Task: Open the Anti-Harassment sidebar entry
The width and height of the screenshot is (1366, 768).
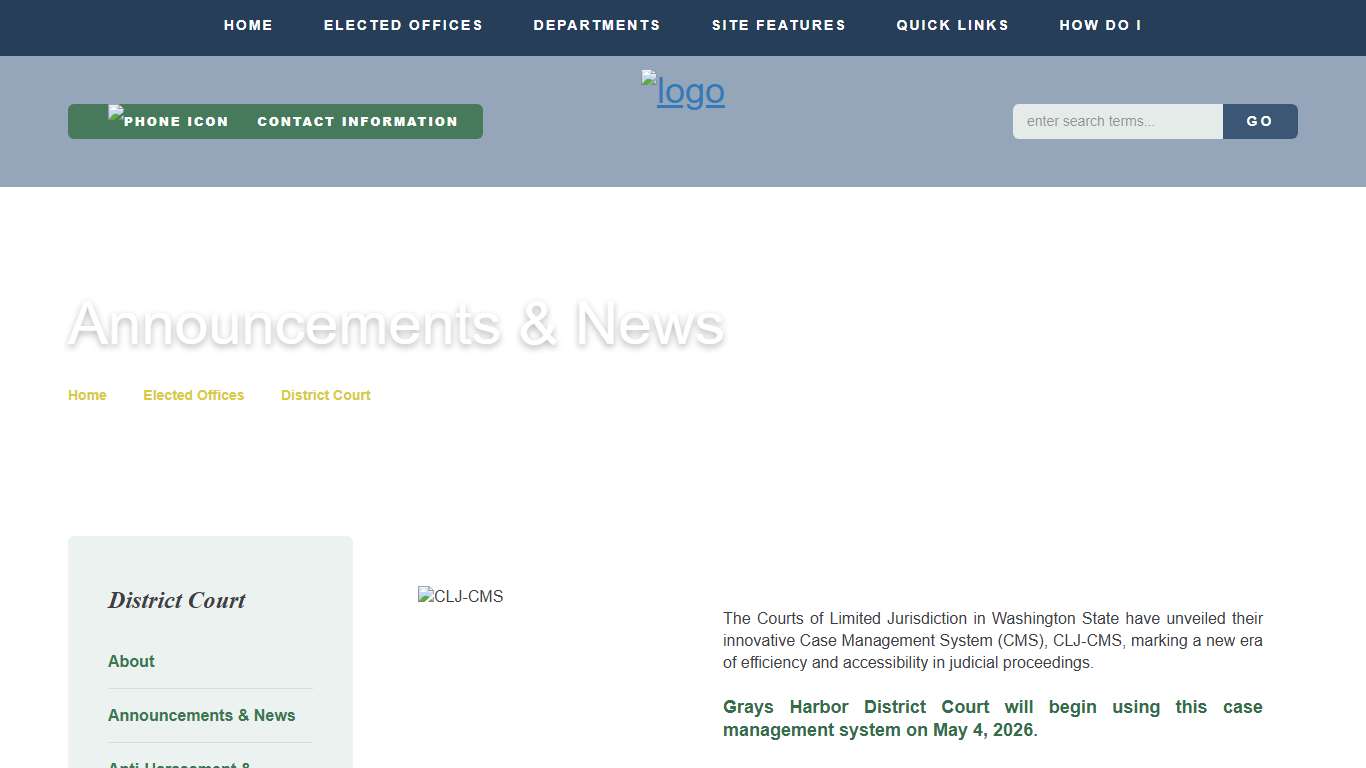Action: click(180, 764)
